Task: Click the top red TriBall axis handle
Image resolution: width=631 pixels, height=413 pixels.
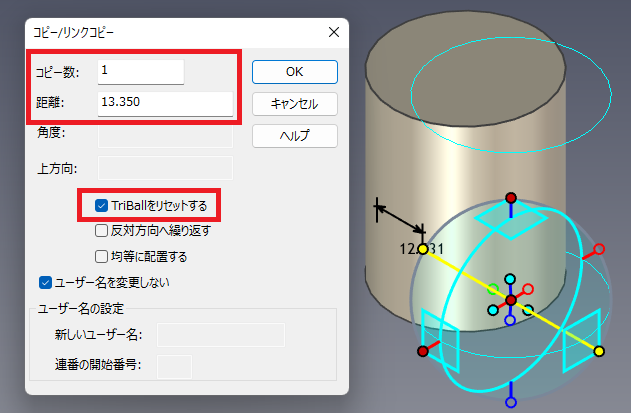Action: (x=511, y=197)
